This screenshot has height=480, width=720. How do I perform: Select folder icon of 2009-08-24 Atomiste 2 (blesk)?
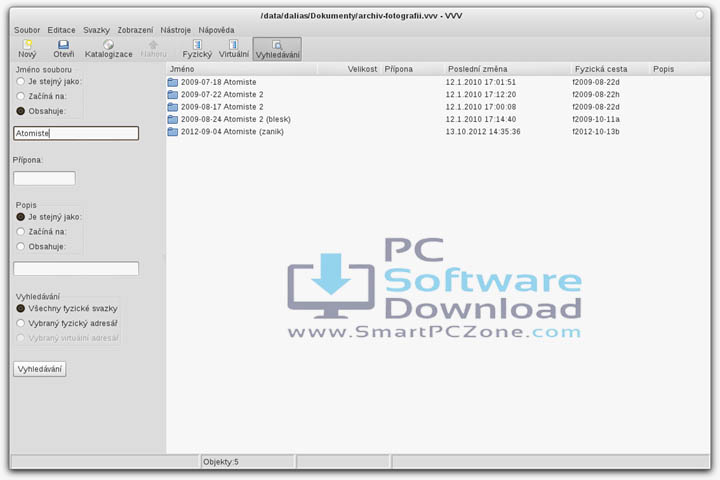coord(173,119)
